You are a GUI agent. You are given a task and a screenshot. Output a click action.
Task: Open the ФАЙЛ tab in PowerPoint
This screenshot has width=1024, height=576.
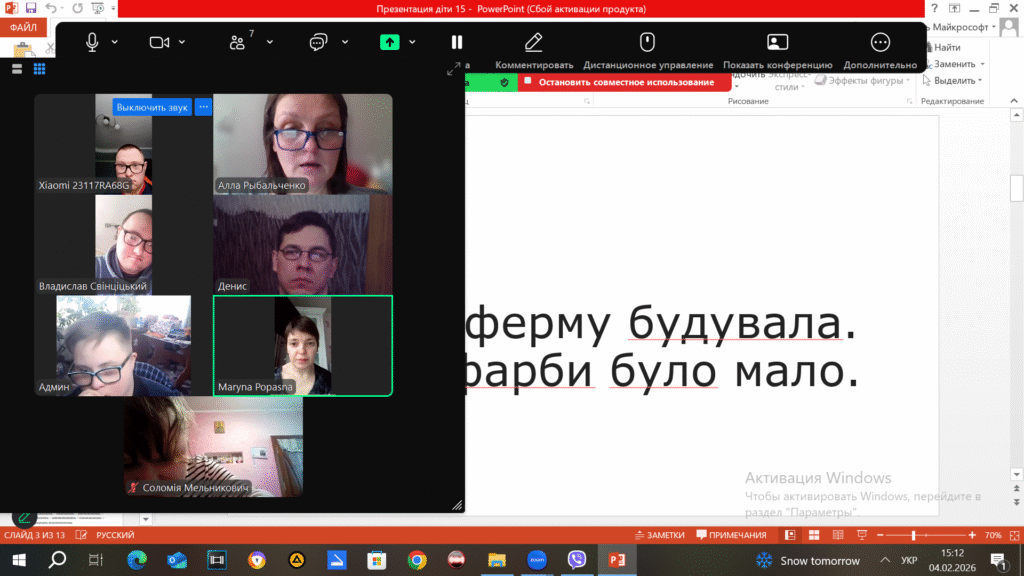click(x=23, y=28)
